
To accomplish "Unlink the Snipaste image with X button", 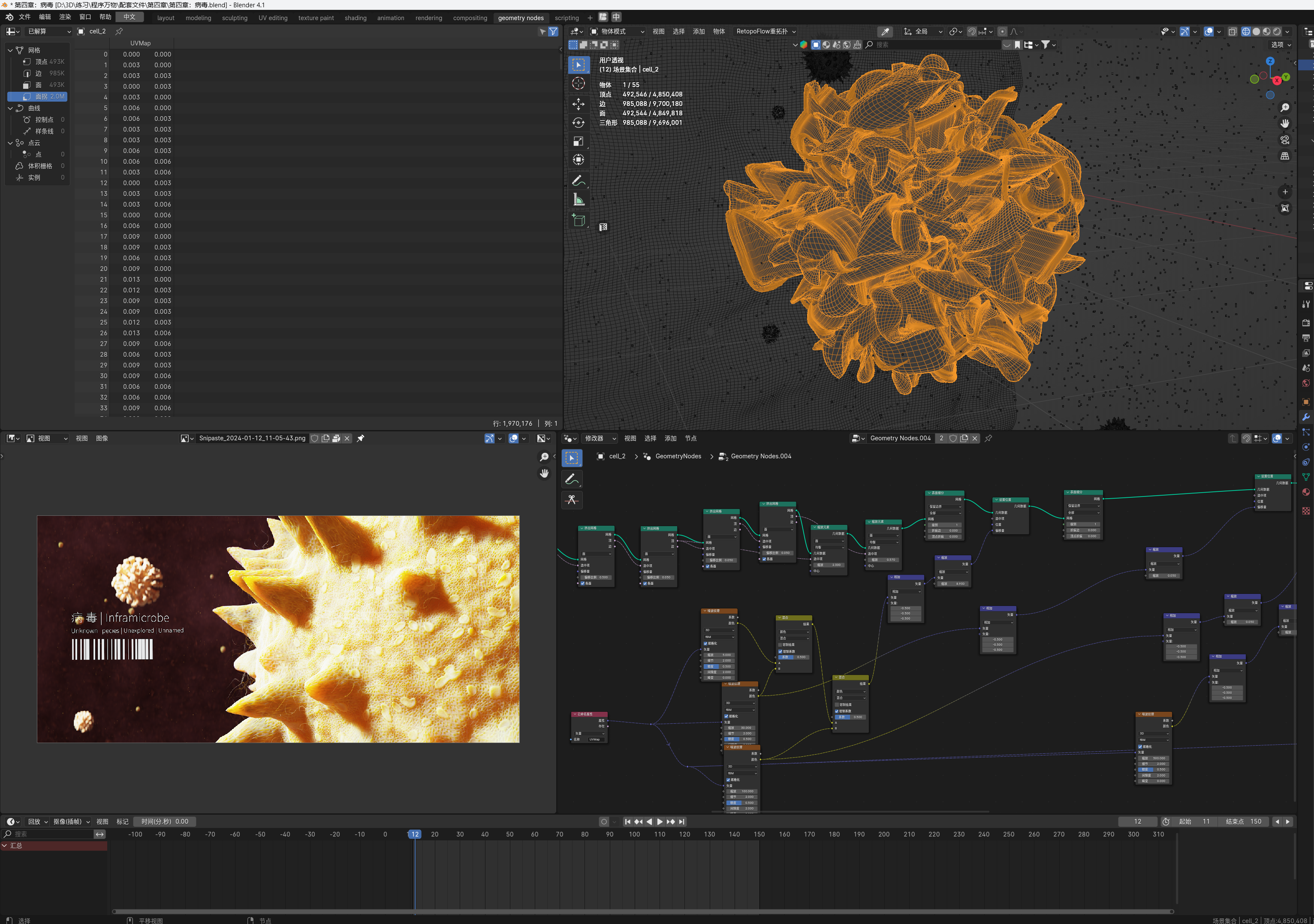I will 347,438.
